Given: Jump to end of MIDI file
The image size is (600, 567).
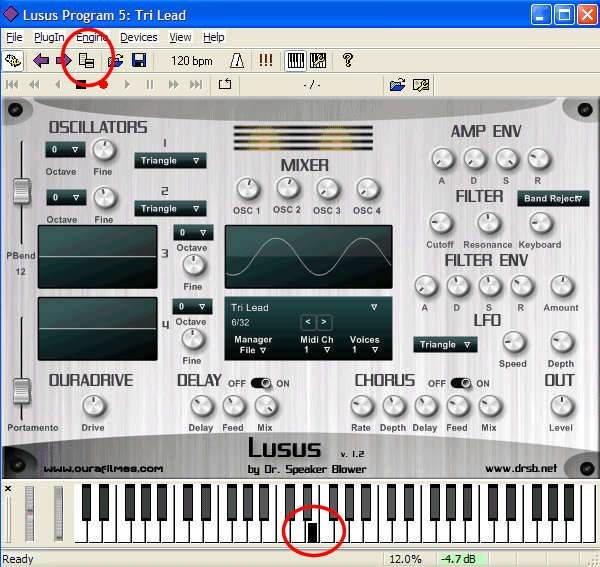Looking at the screenshot, I should (196, 85).
